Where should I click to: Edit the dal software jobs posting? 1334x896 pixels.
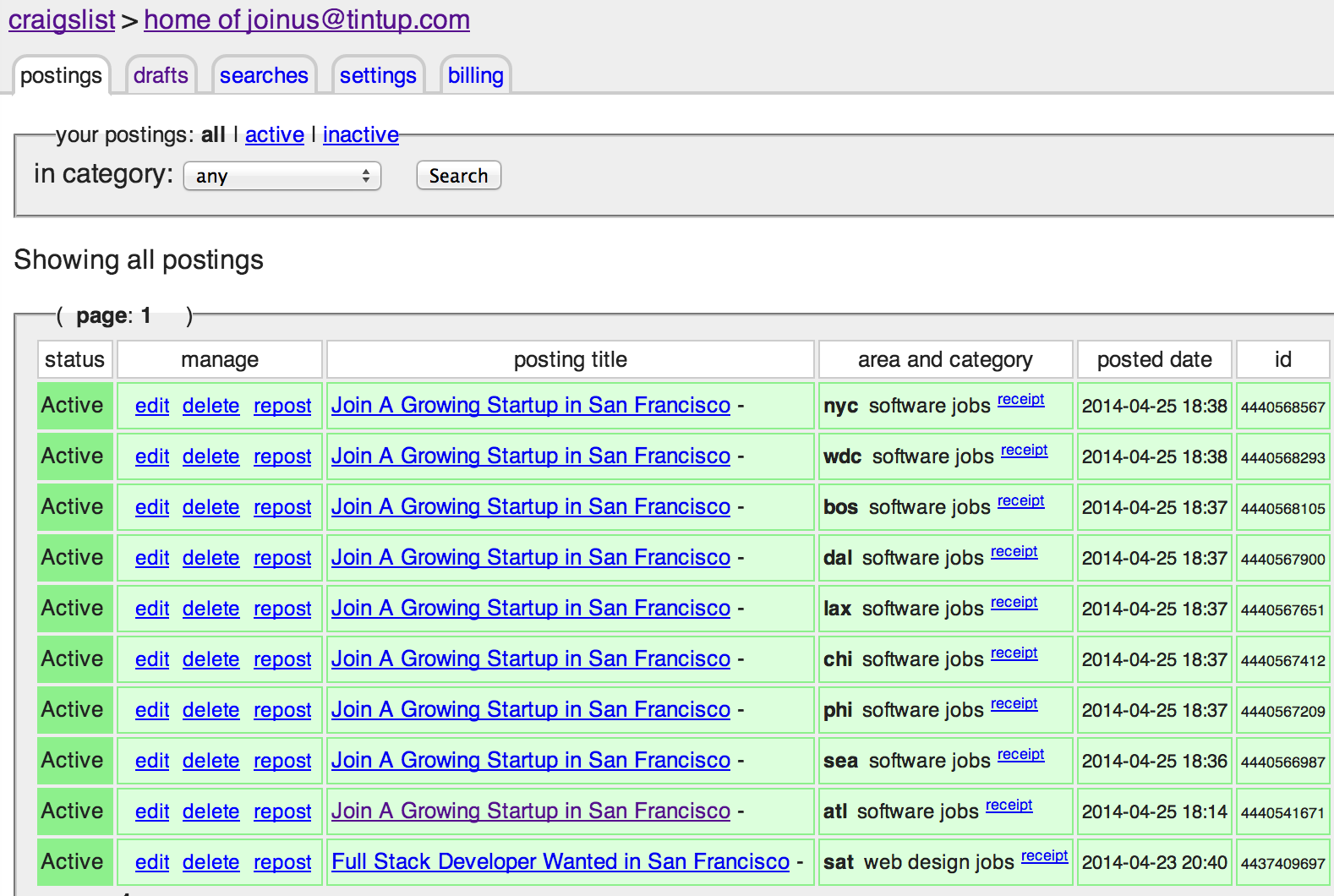pyautogui.click(x=152, y=558)
